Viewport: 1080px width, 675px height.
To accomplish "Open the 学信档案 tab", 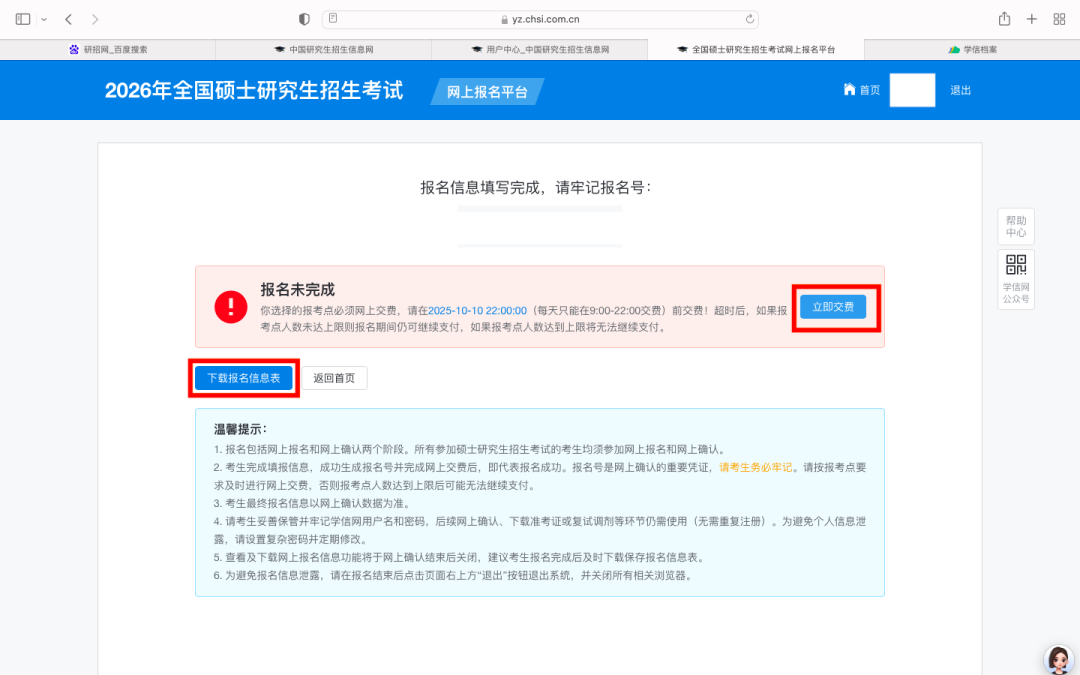I will pyautogui.click(x=972, y=49).
